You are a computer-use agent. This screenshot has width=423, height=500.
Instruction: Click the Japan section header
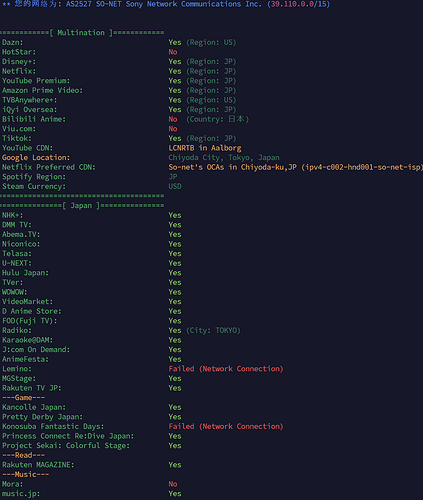(82, 206)
